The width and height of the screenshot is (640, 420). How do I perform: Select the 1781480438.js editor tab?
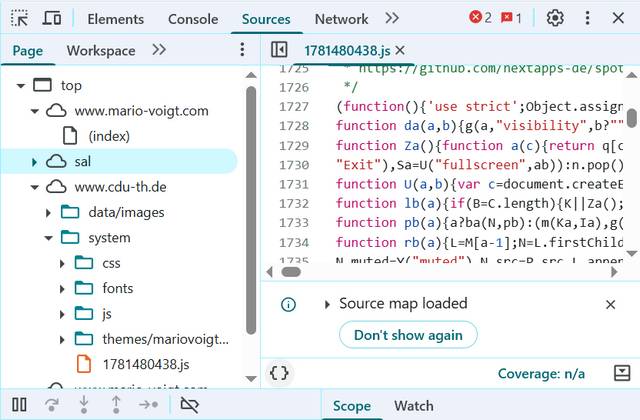tap(347, 51)
